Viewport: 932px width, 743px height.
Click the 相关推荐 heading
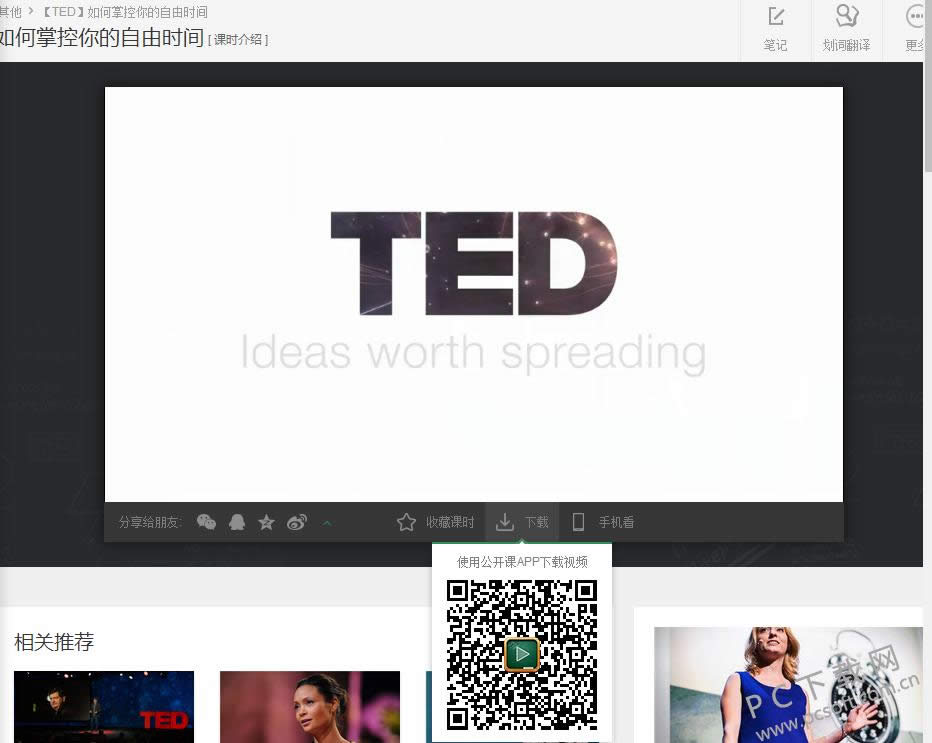[x=54, y=642]
